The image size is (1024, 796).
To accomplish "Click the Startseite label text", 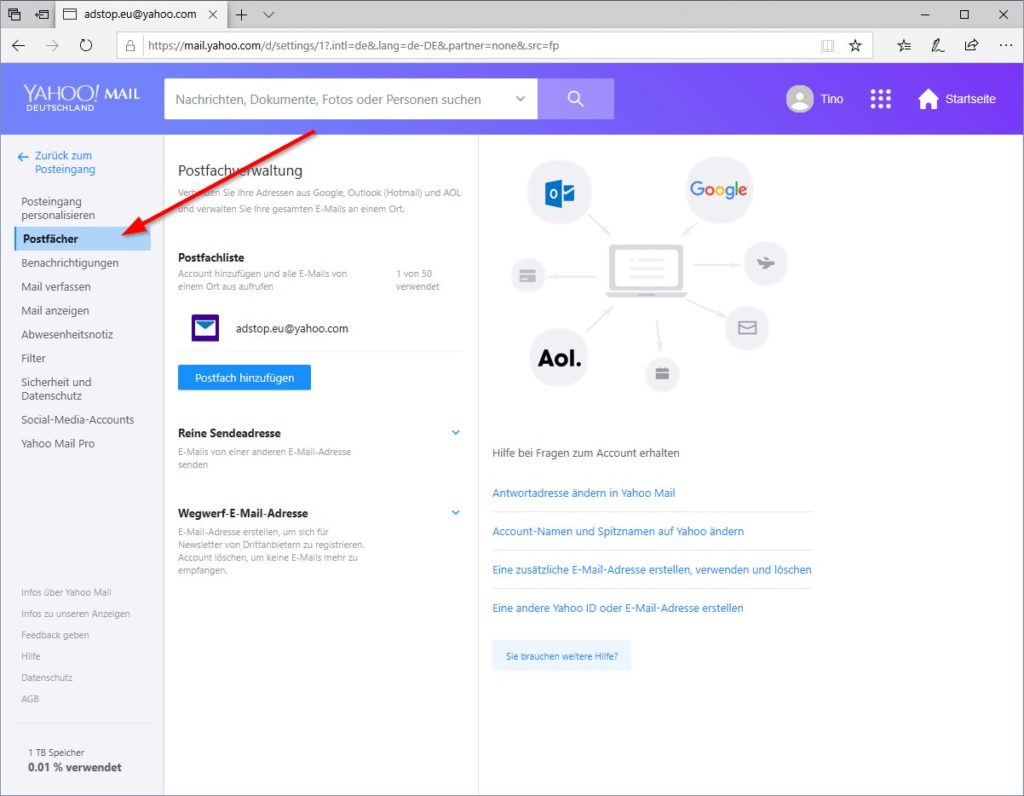I will (970, 99).
